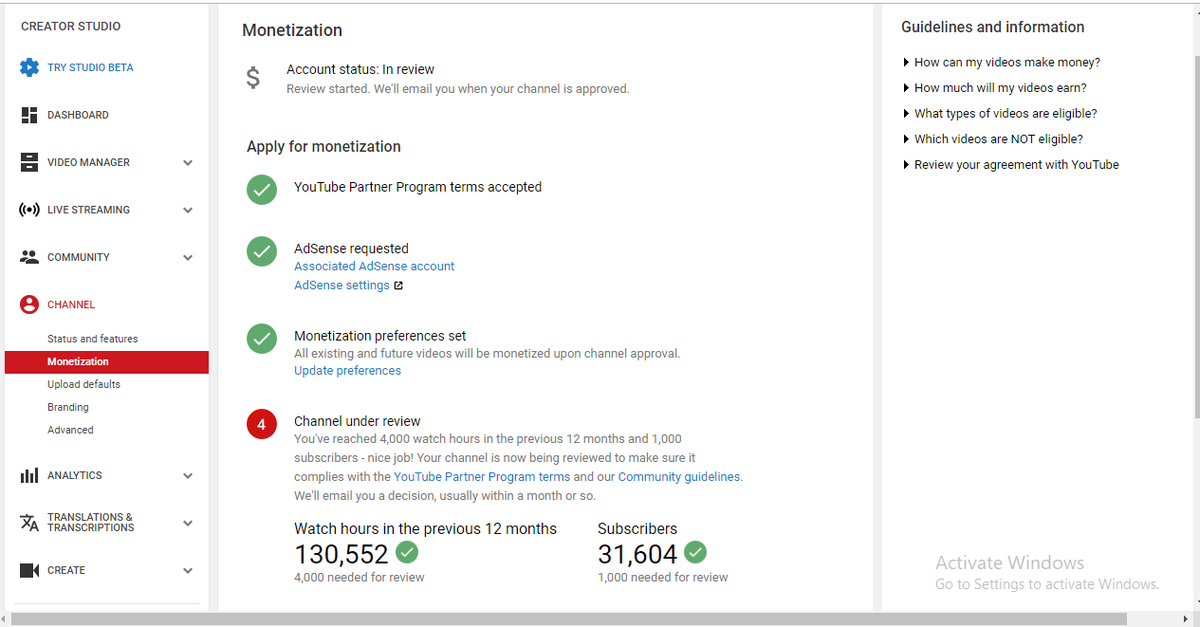Click the CREATOR STUDIO heading
Viewport: 1200px width, 627px height.
(x=71, y=27)
